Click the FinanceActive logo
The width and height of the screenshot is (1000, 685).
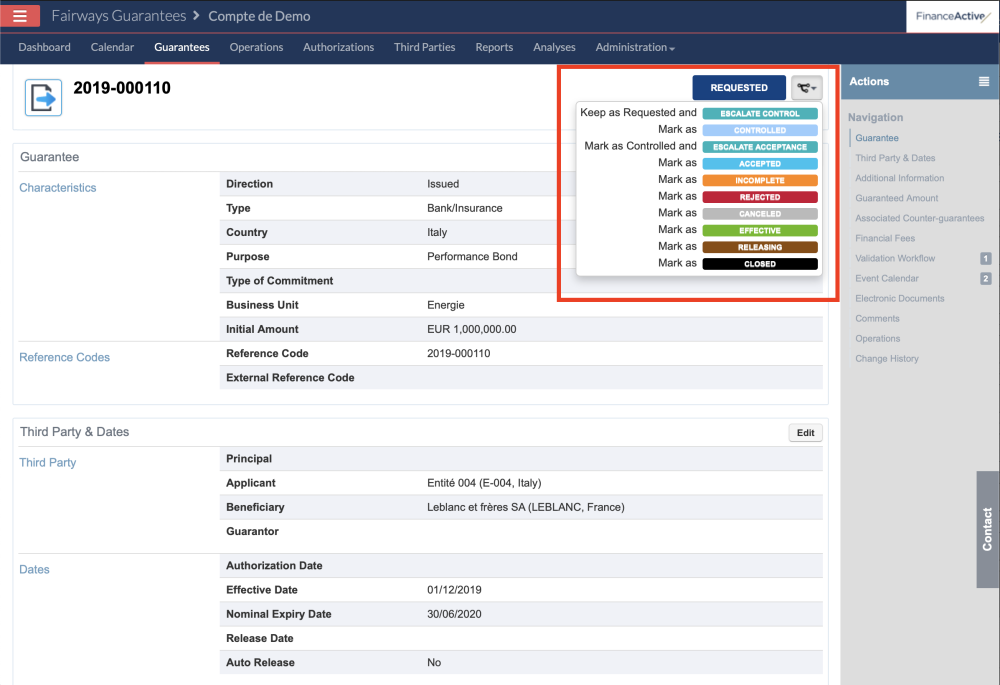point(953,17)
